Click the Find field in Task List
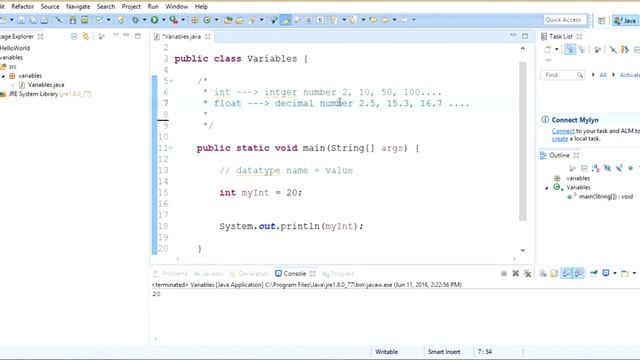Viewport: 640px width, 360px height. click(x=562, y=75)
